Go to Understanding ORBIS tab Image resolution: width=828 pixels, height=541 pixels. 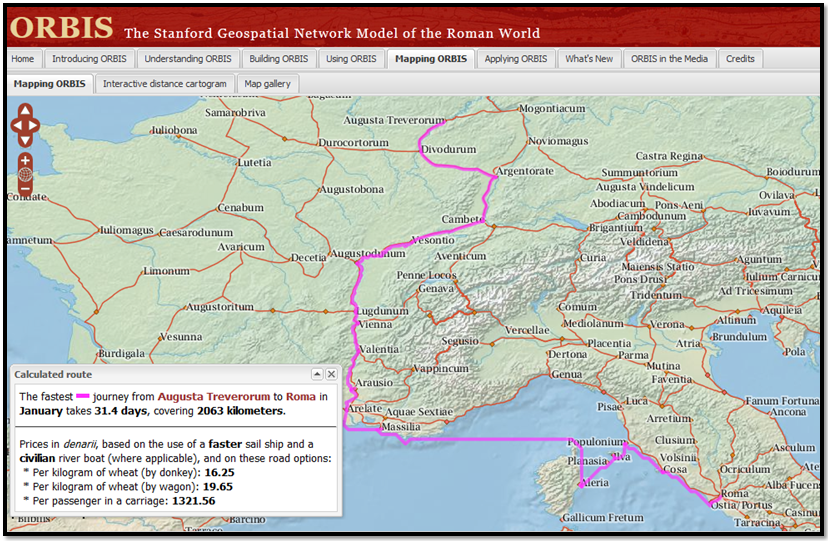(188, 59)
